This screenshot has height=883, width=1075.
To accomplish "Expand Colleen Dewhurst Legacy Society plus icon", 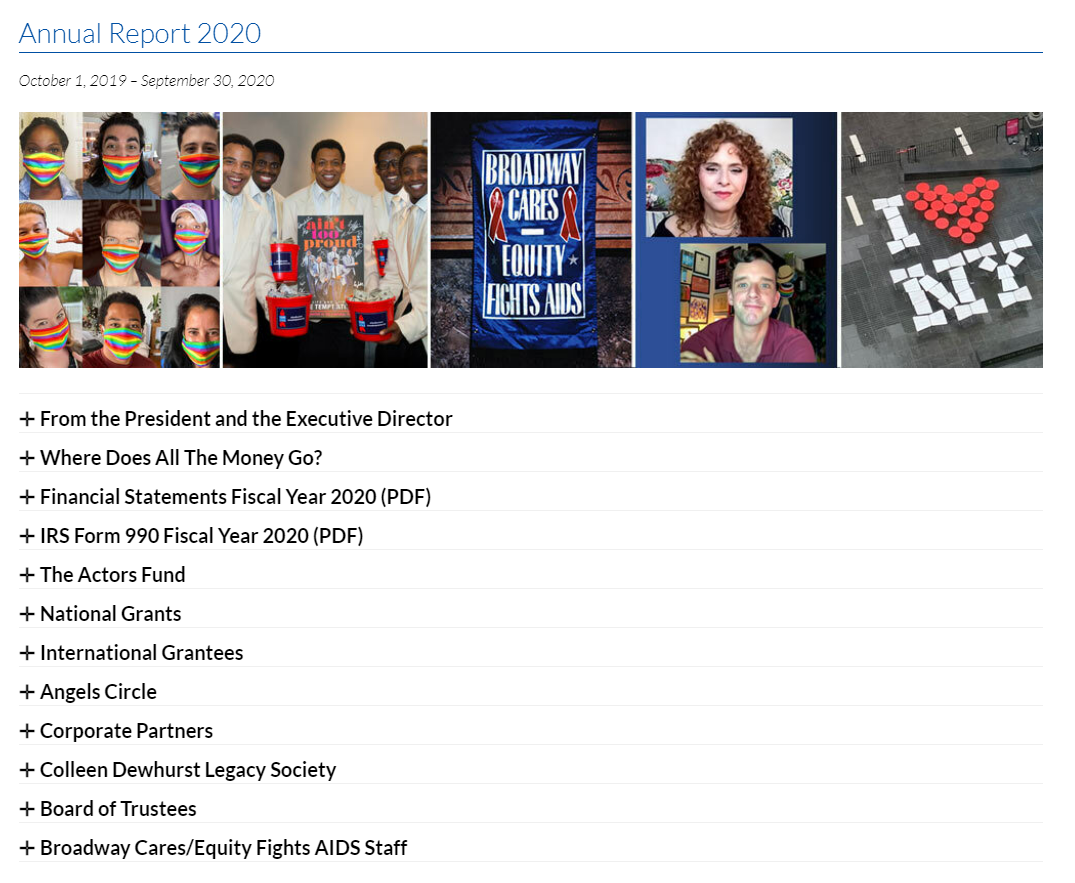I will (x=27, y=771).
